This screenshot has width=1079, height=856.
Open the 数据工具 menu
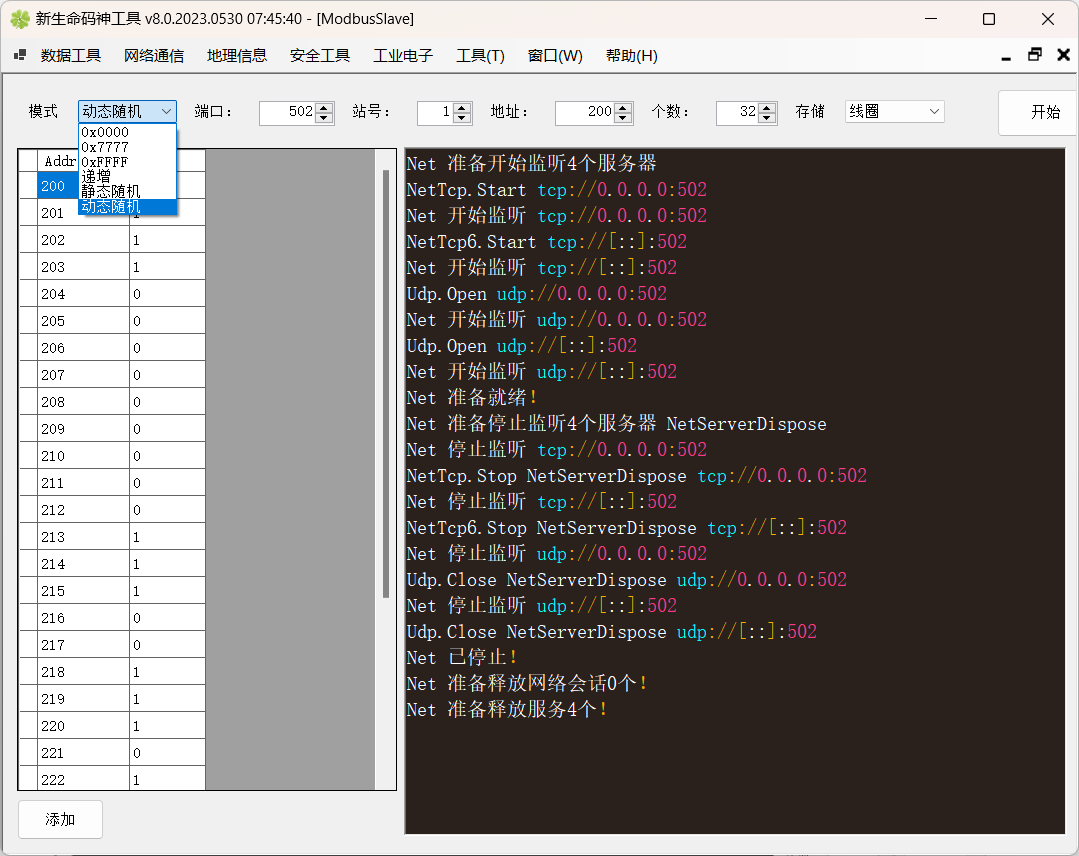71,56
